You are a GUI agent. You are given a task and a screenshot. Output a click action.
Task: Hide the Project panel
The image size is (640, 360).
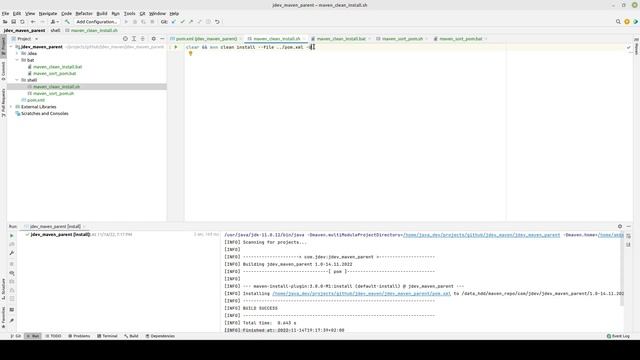coord(162,39)
